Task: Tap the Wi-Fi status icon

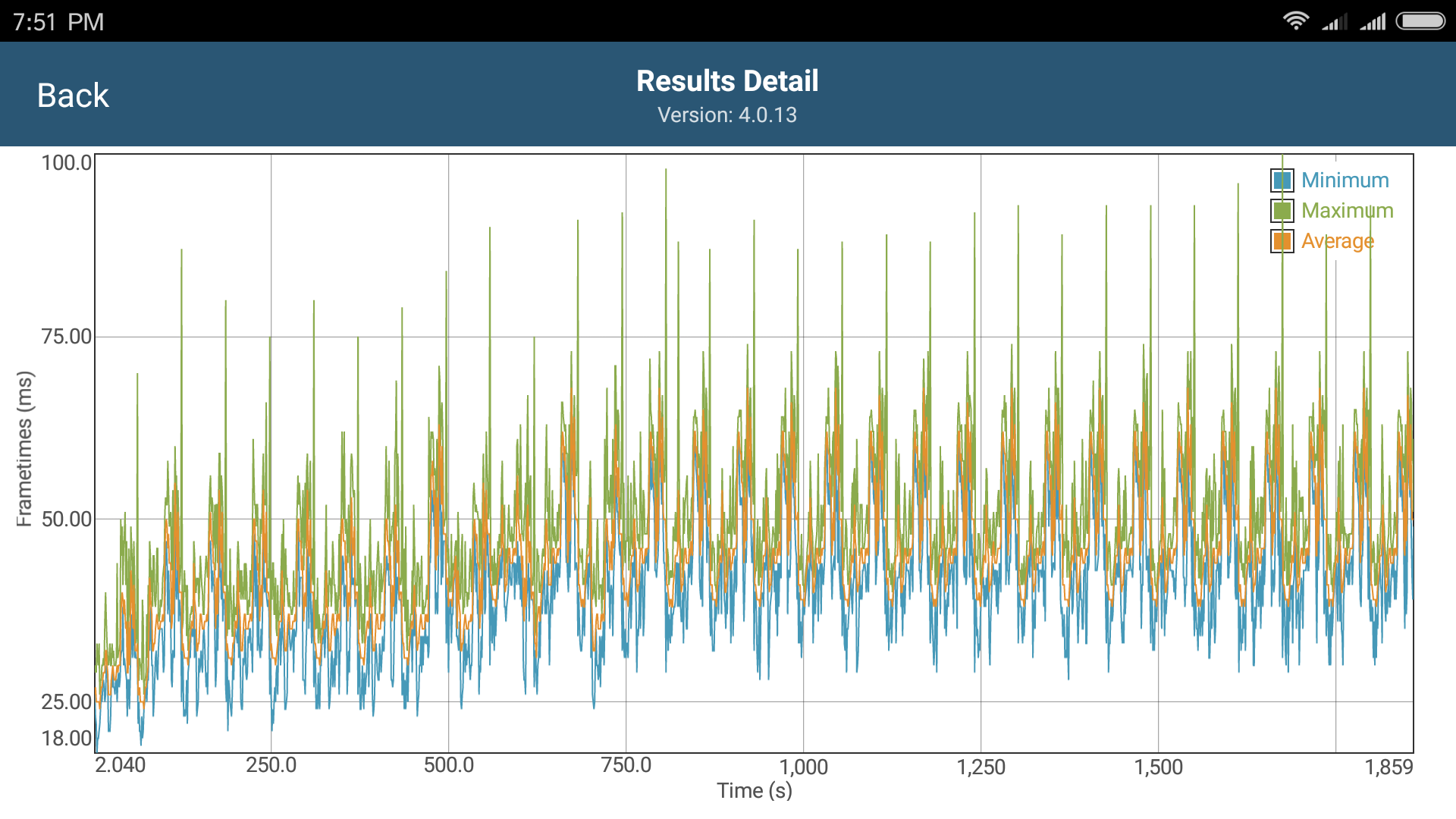Action: coord(1295,21)
